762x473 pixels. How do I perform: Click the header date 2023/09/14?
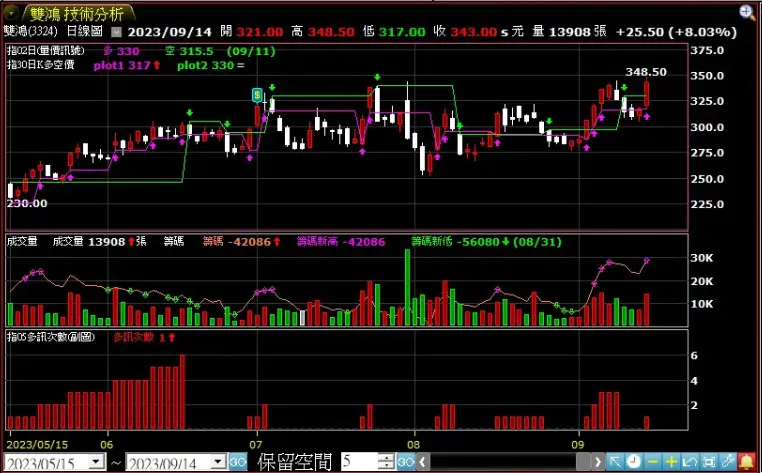pos(170,32)
